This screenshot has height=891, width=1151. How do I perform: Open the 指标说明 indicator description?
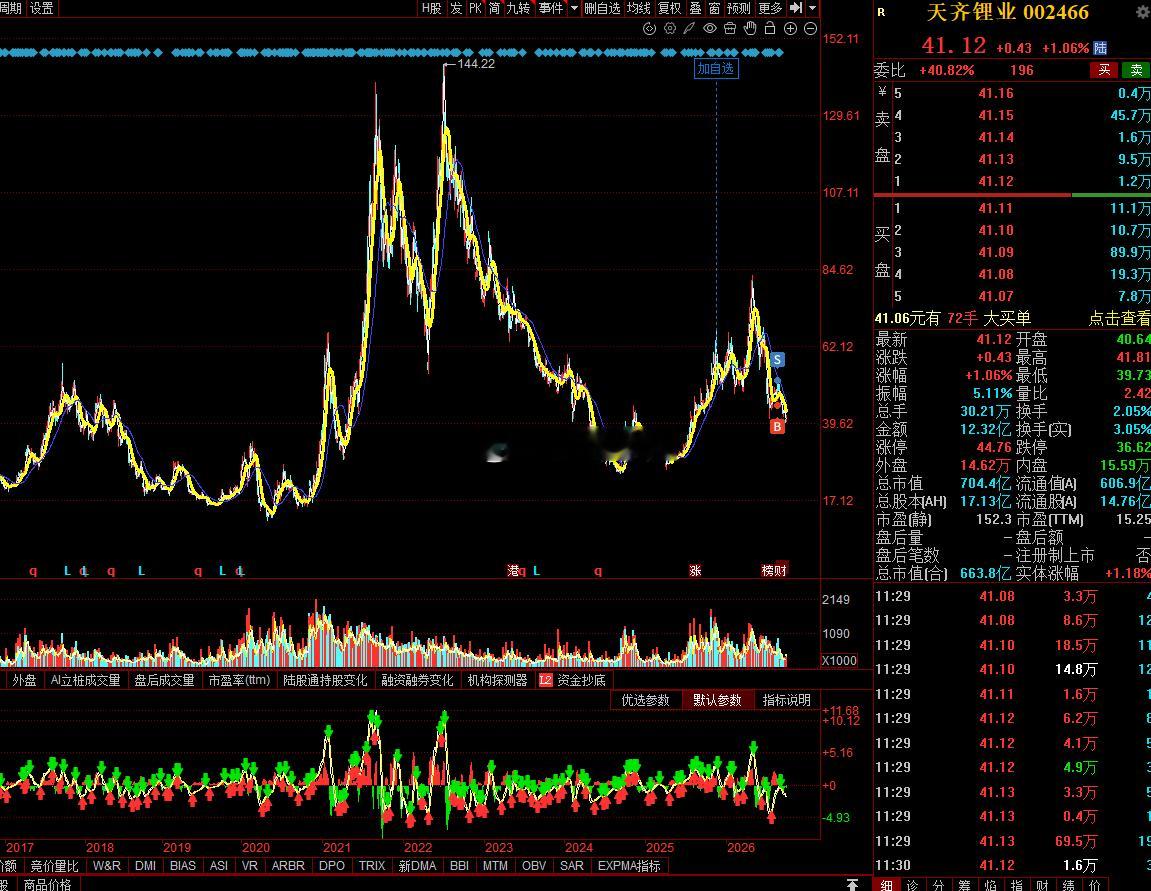point(786,700)
